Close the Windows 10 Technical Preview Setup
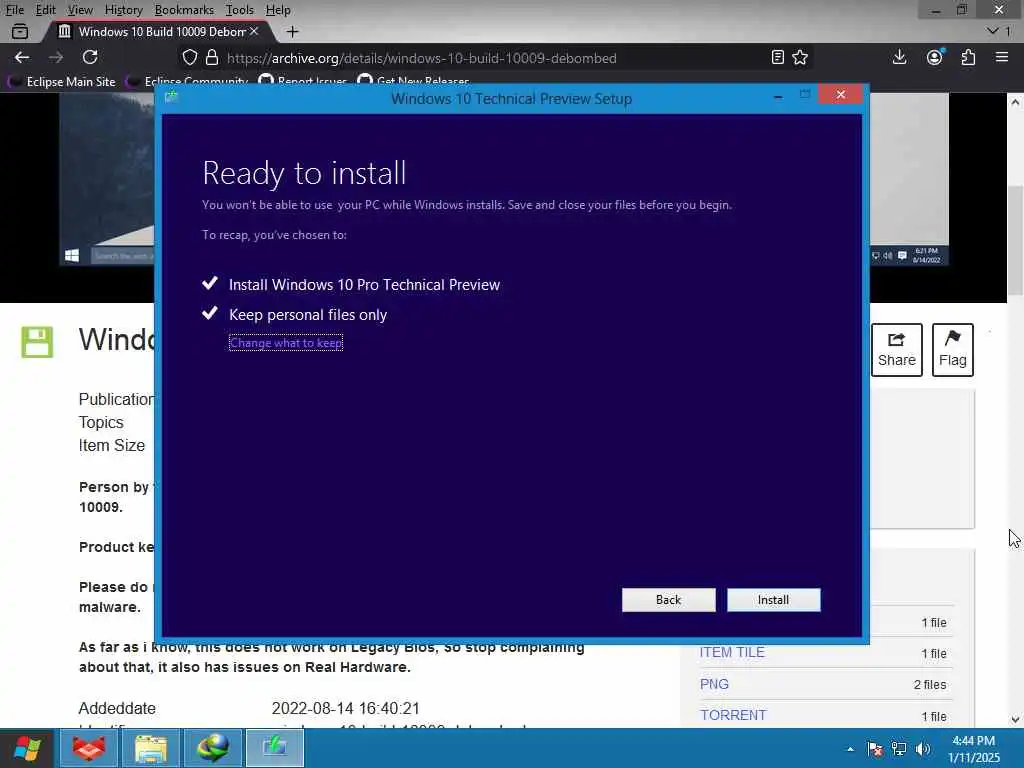 click(x=840, y=95)
